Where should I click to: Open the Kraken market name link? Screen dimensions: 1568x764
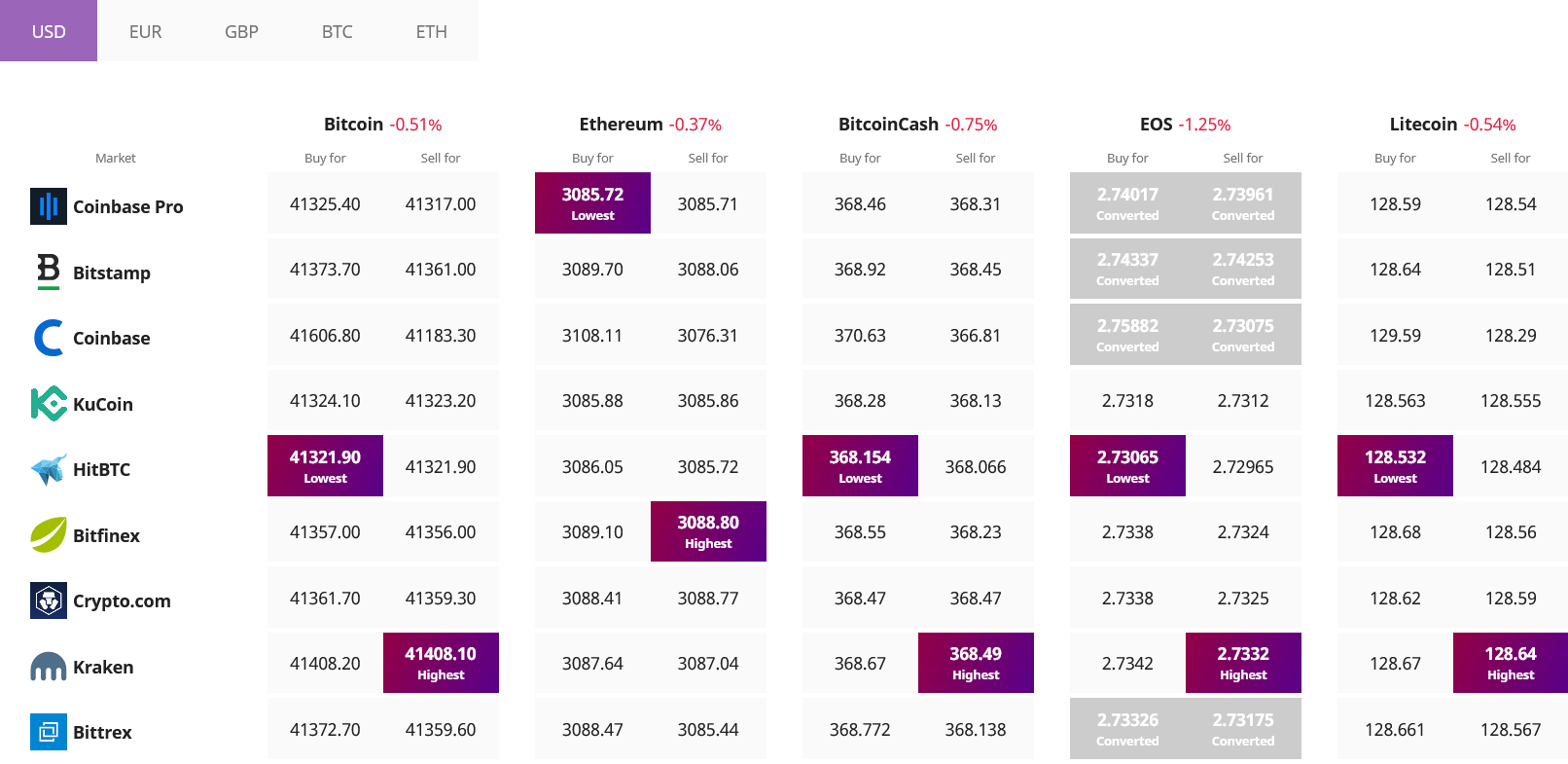(103, 667)
